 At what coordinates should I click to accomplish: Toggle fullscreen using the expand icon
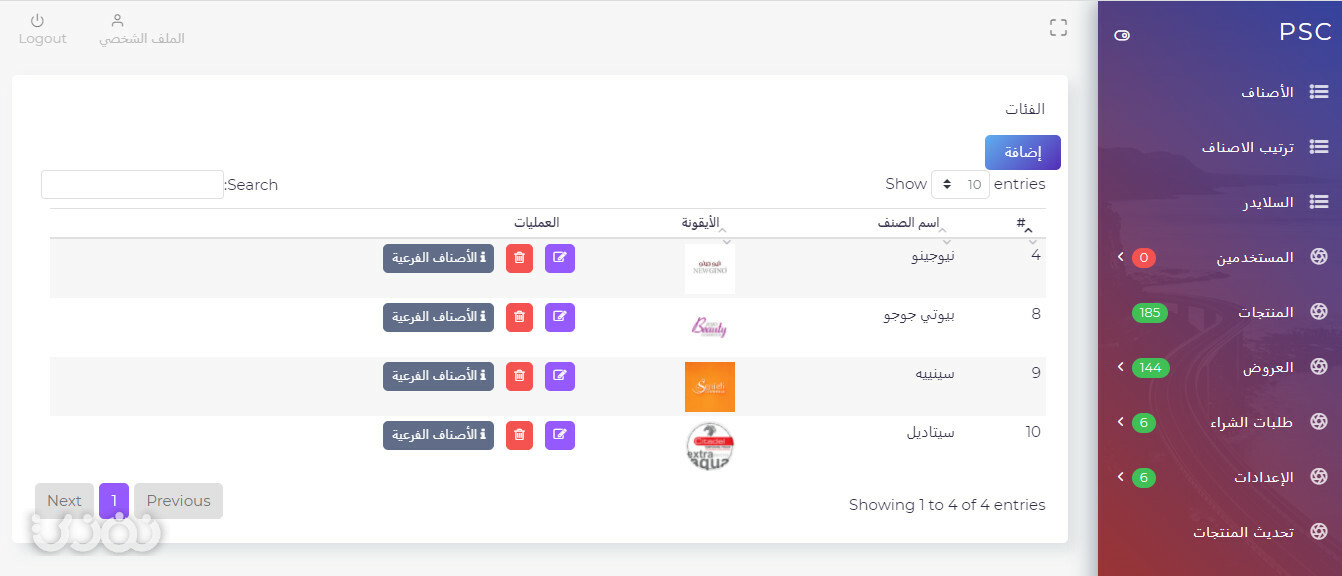(x=1058, y=28)
